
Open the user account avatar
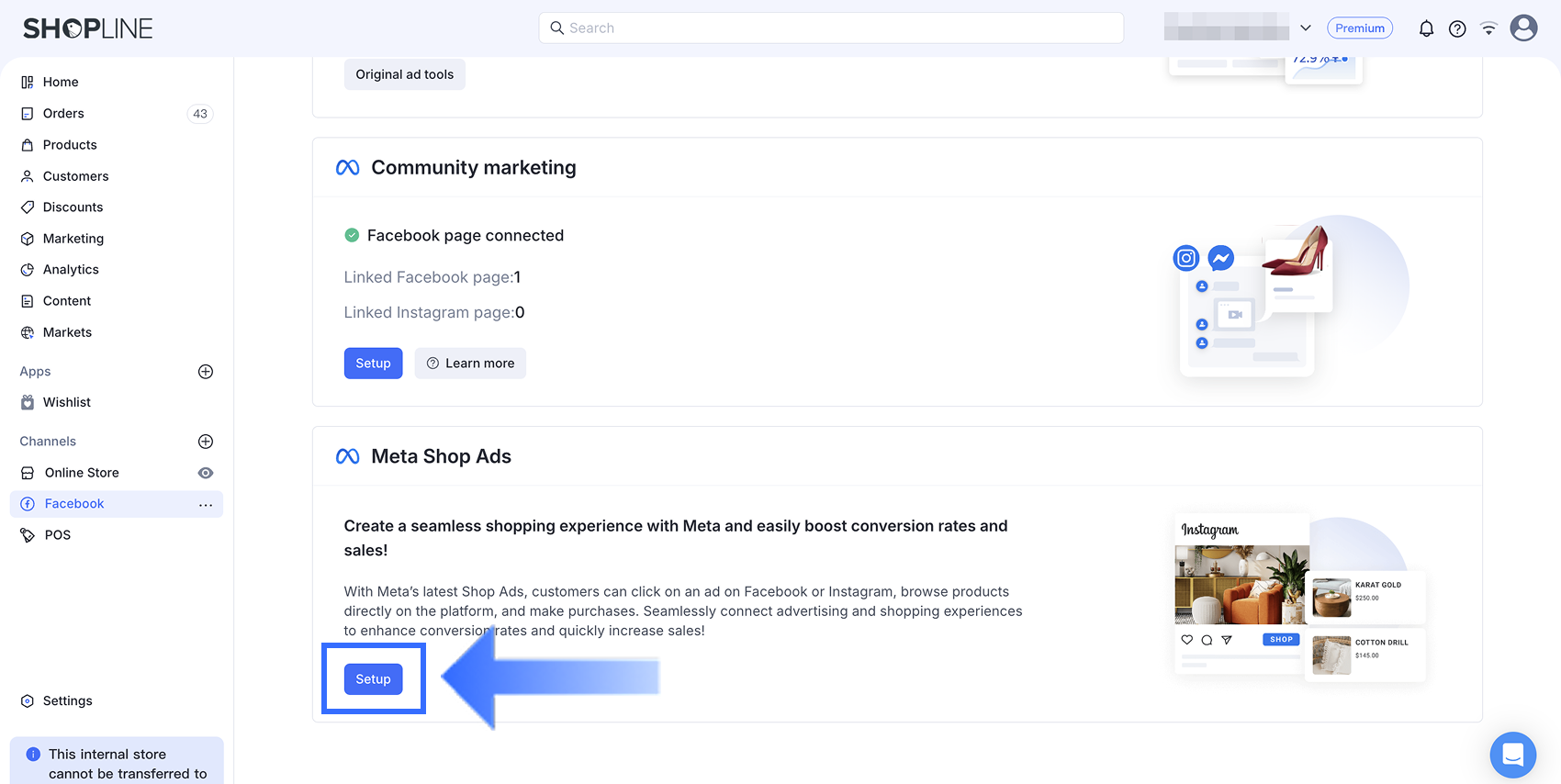click(1523, 28)
